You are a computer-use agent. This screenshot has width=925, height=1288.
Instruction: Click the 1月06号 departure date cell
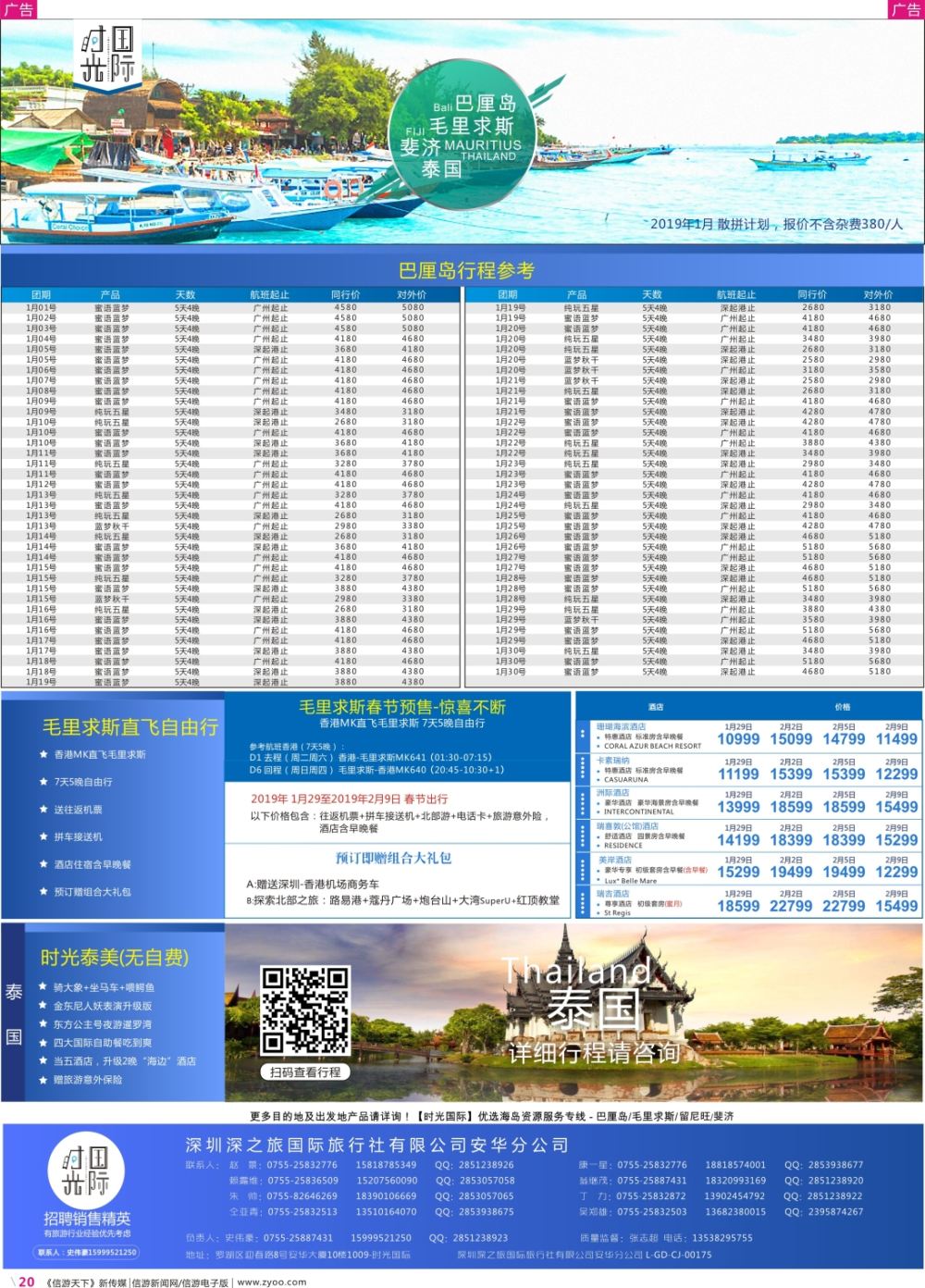42,369
